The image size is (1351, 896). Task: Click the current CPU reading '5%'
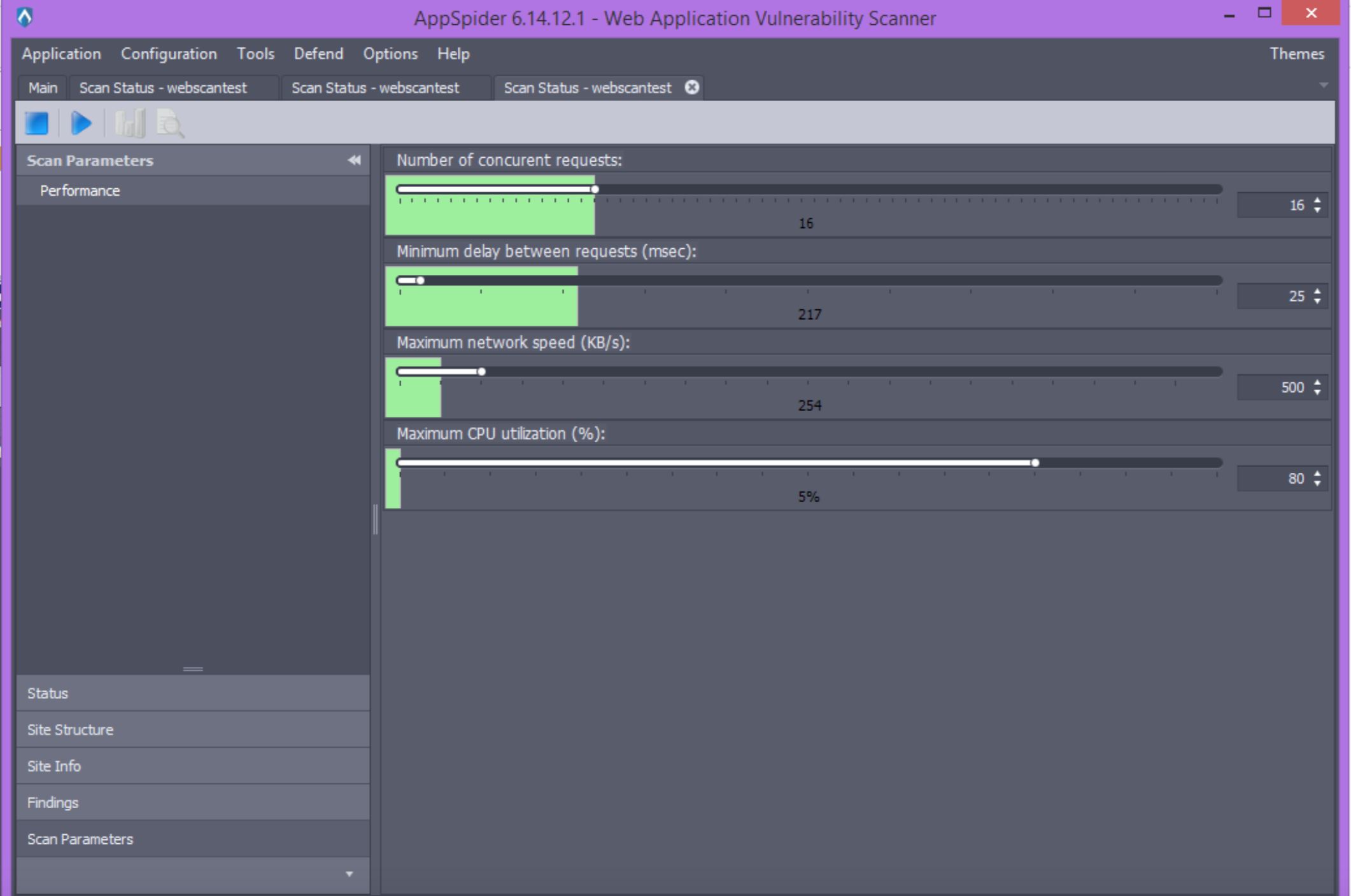tap(809, 496)
